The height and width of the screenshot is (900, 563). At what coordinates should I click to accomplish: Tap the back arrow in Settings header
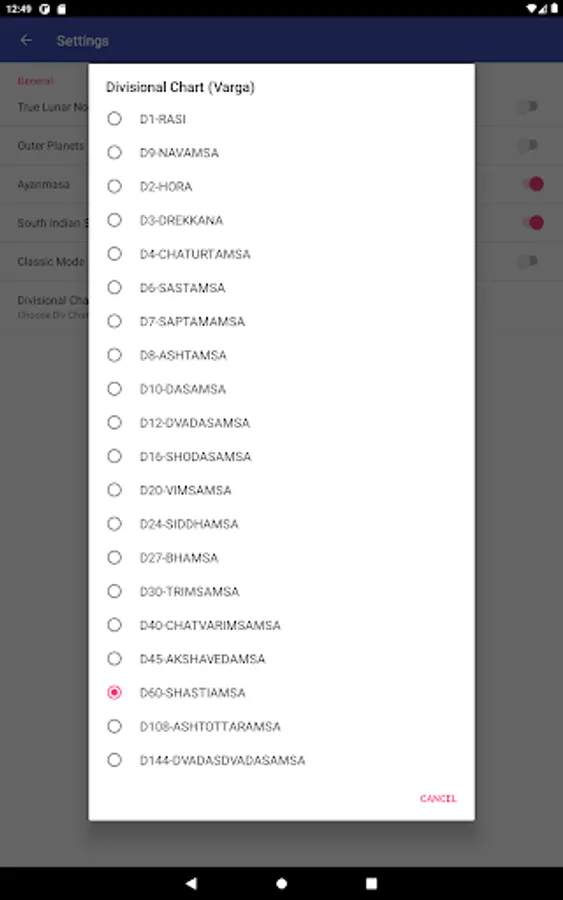26,40
